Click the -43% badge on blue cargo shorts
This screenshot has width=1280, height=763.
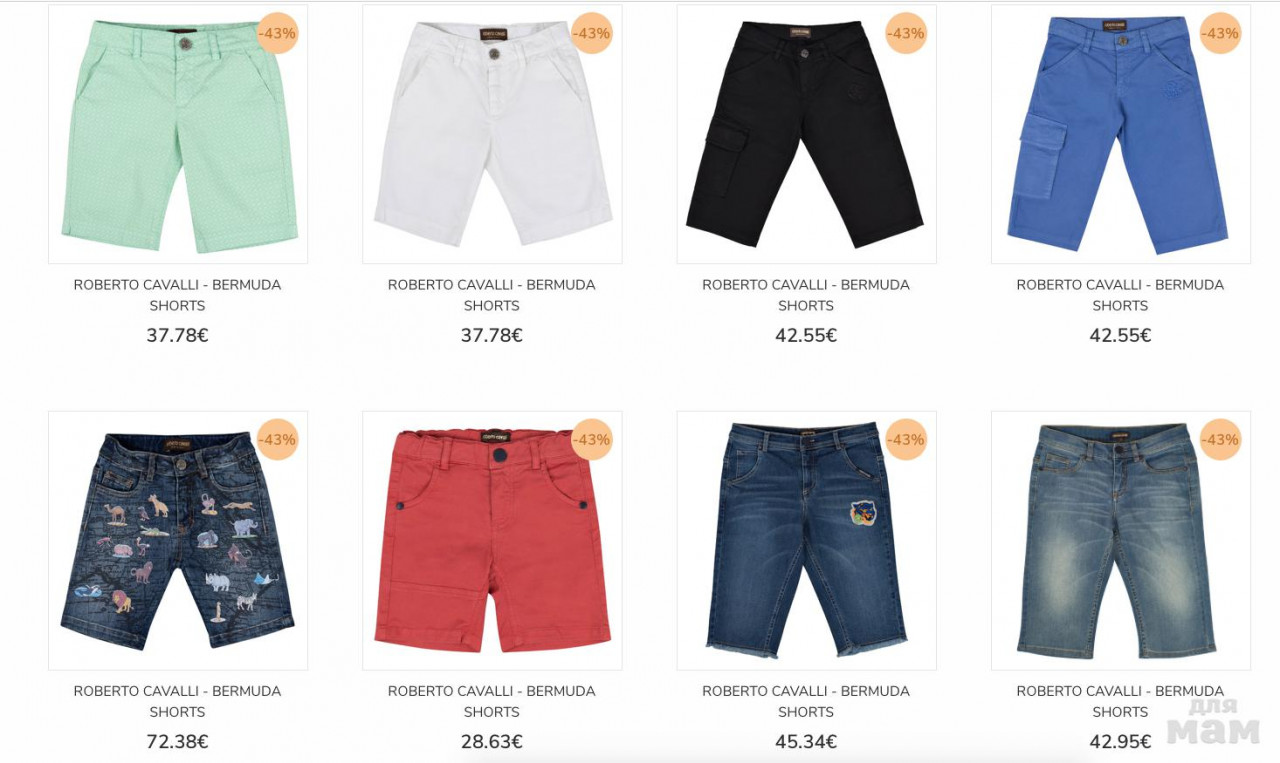[1220, 33]
